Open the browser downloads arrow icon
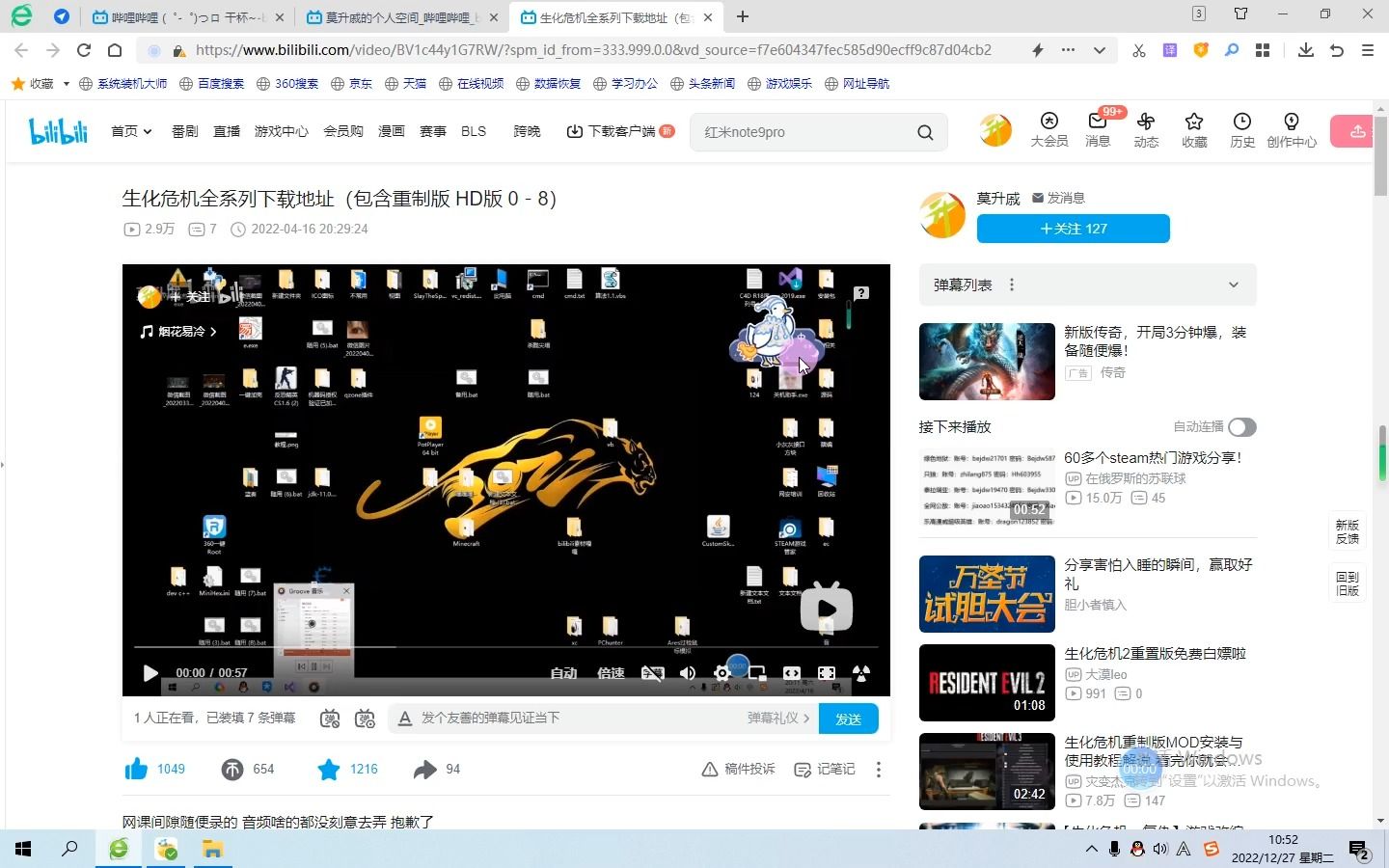Image resolution: width=1389 pixels, height=868 pixels. pos(1305,50)
